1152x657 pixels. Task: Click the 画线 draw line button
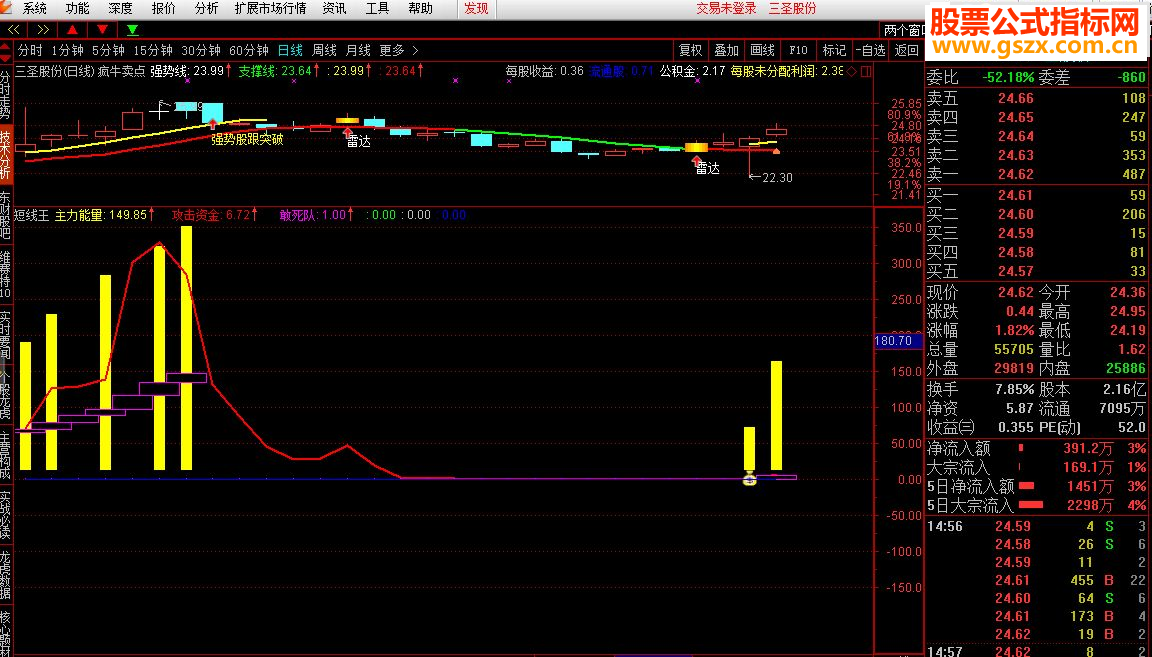click(763, 51)
